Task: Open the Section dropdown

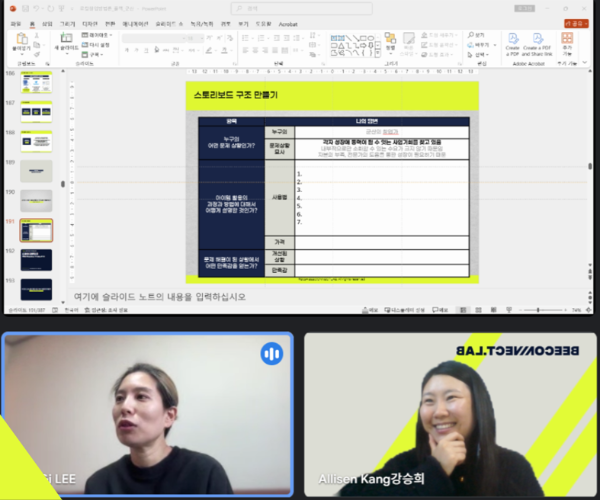Action: point(93,55)
